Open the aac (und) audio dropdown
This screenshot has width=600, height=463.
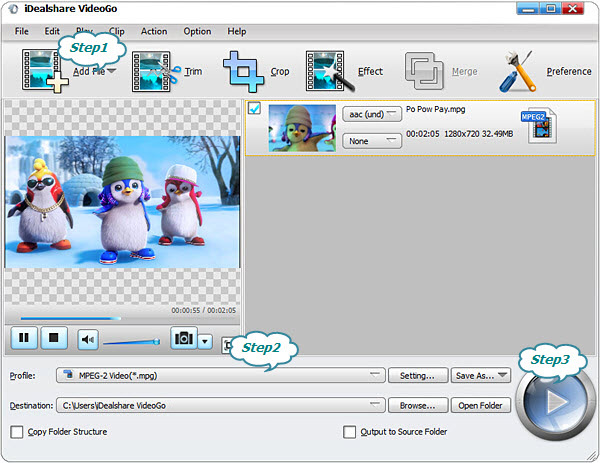click(372, 114)
